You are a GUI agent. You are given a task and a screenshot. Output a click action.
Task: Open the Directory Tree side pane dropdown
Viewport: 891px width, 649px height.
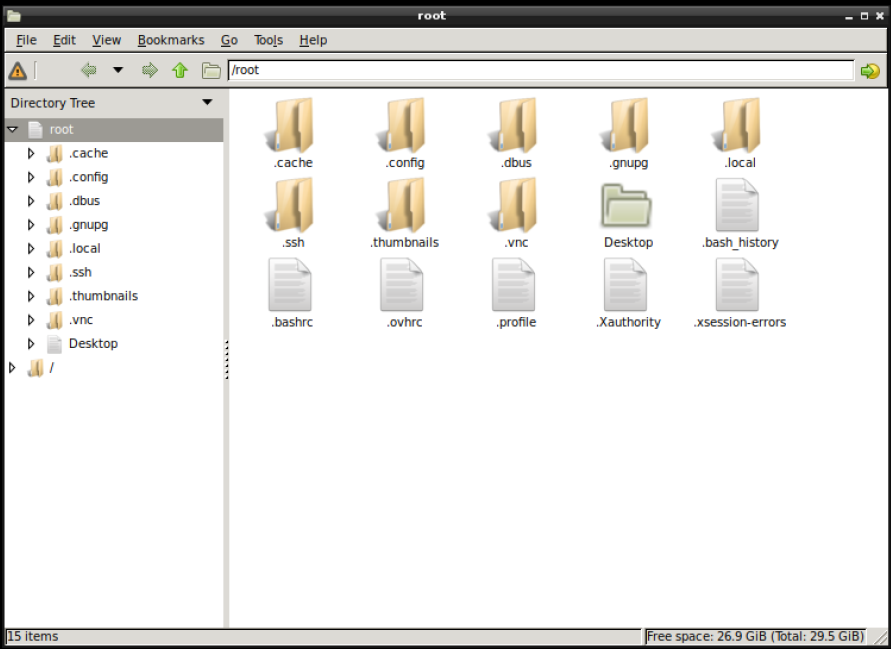[207, 102]
